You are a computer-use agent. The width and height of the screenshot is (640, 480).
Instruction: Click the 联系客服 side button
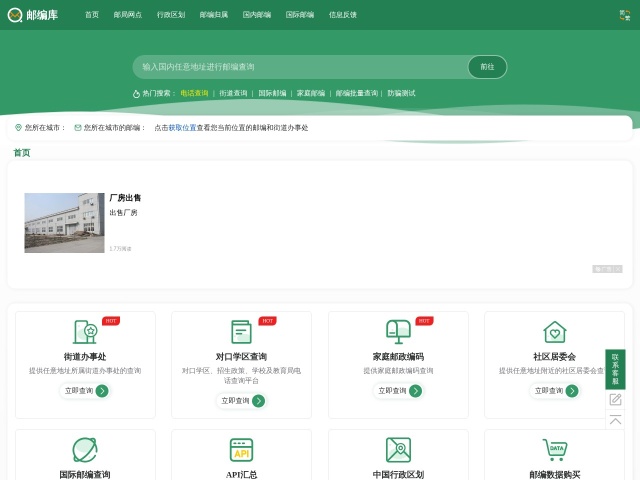615,369
